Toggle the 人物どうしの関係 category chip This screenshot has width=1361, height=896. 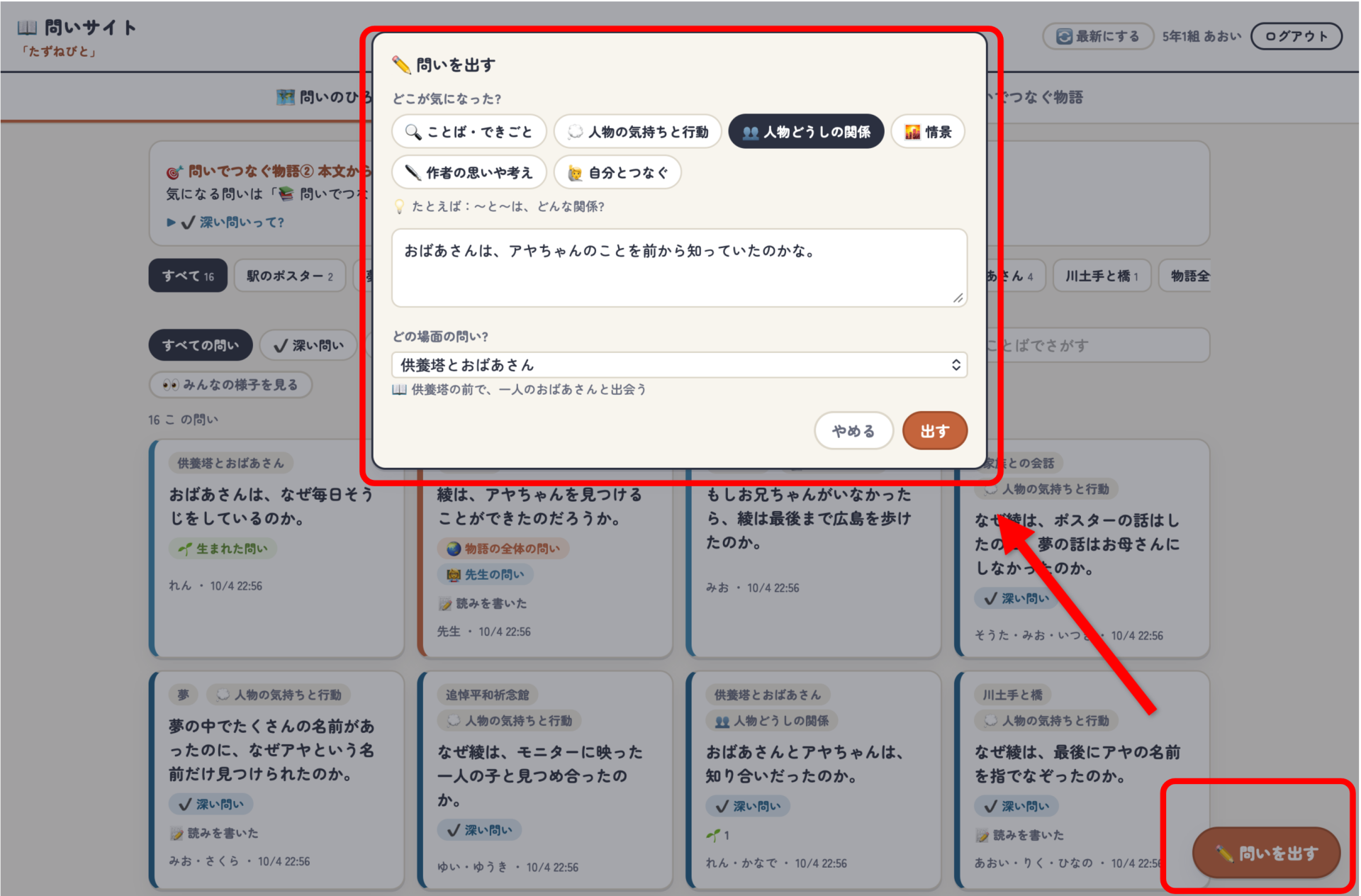806,132
